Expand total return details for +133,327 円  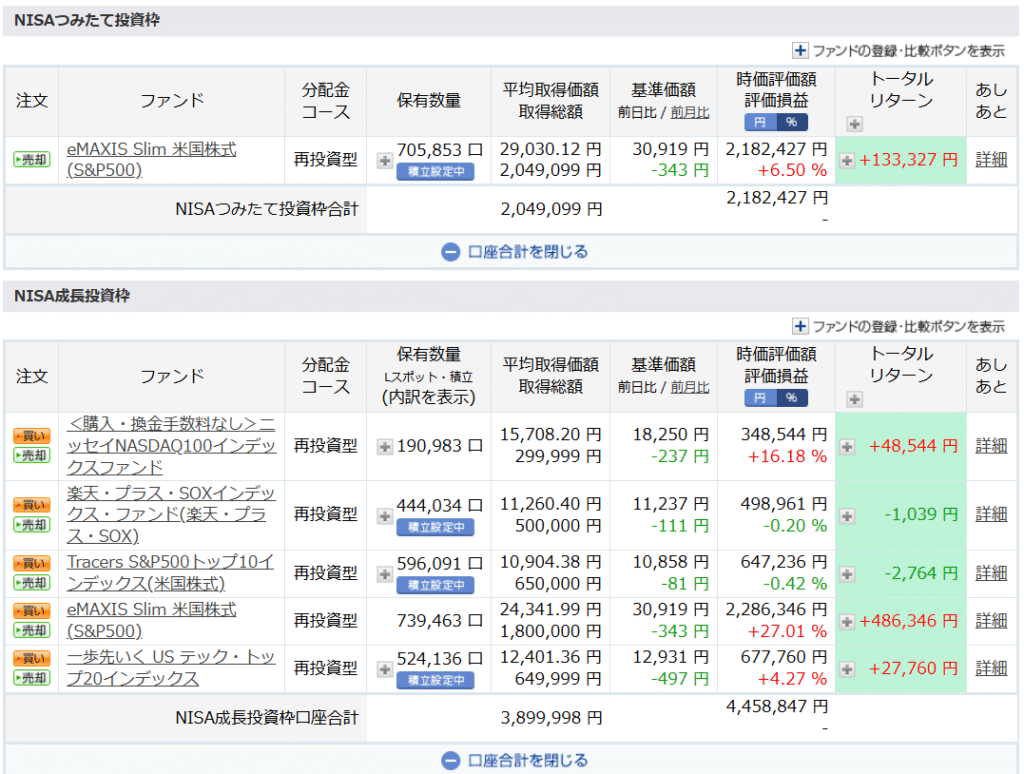click(847, 161)
